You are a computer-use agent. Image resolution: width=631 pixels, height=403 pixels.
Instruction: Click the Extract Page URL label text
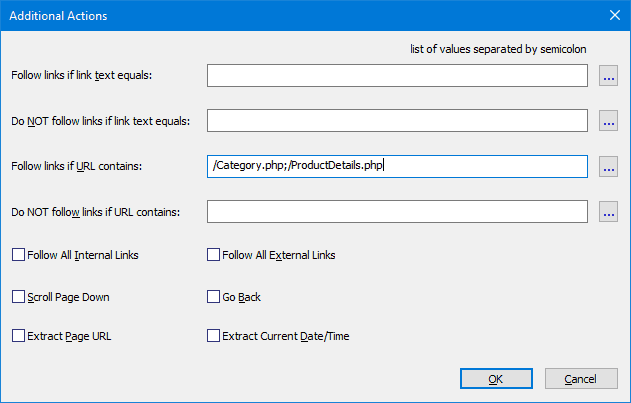point(69,336)
